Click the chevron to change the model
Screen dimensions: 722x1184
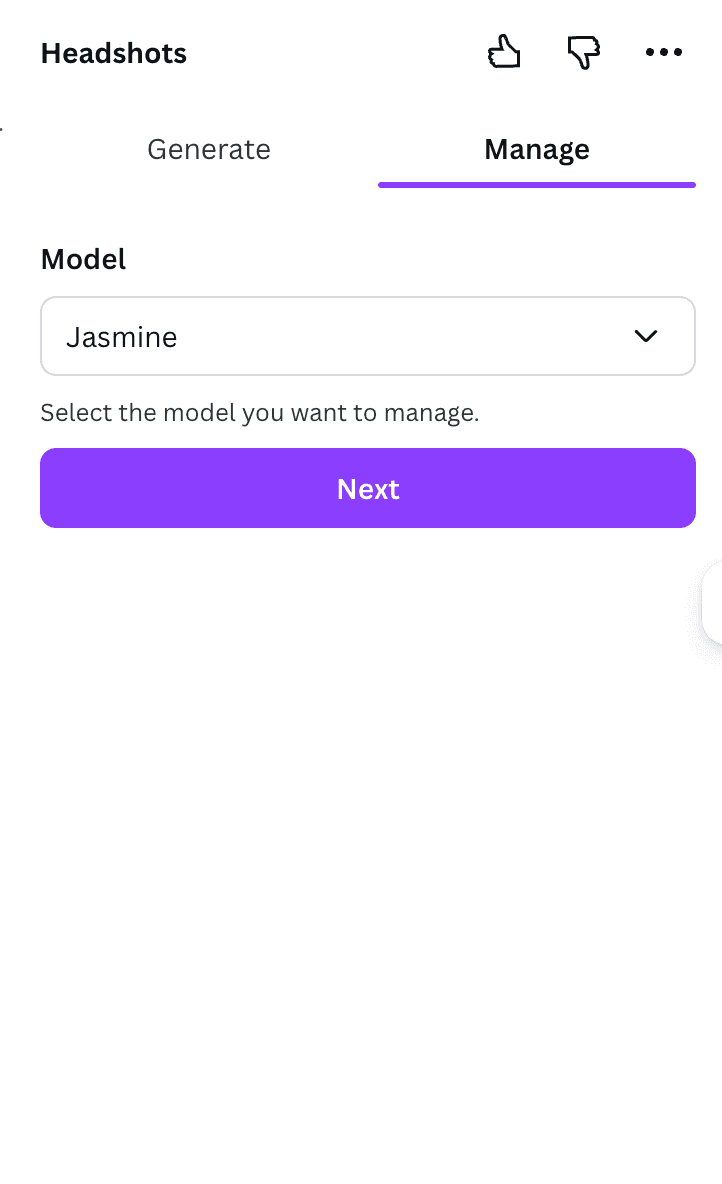[646, 336]
